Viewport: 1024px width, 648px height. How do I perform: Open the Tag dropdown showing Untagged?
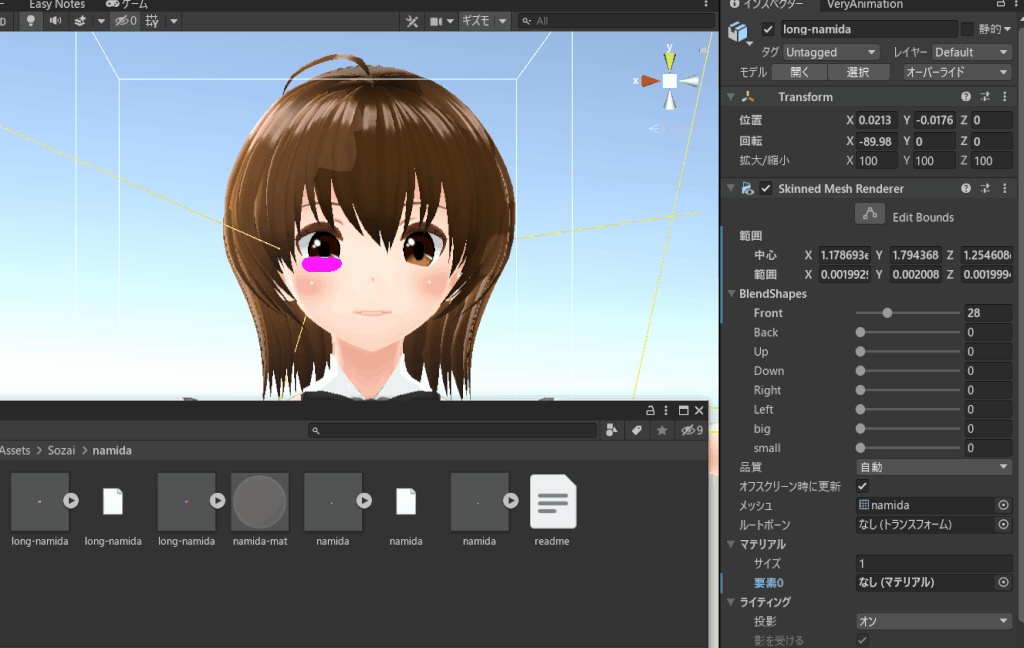tap(830, 51)
